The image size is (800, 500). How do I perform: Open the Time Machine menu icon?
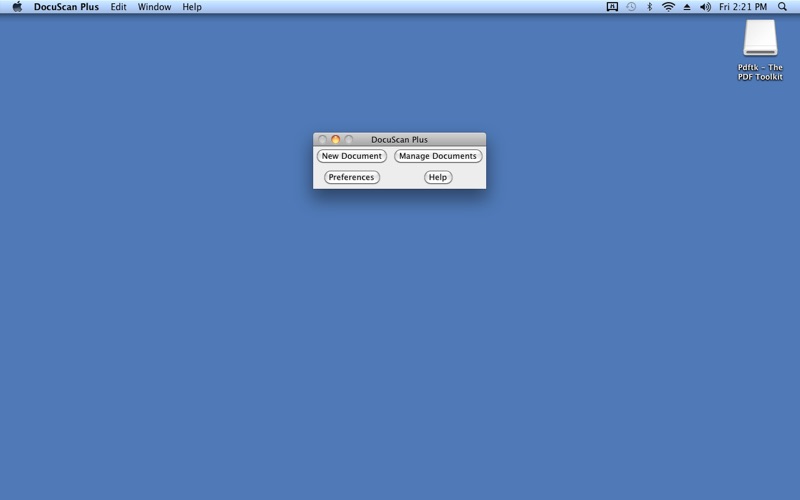pyautogui.click(x=631, y=7)
